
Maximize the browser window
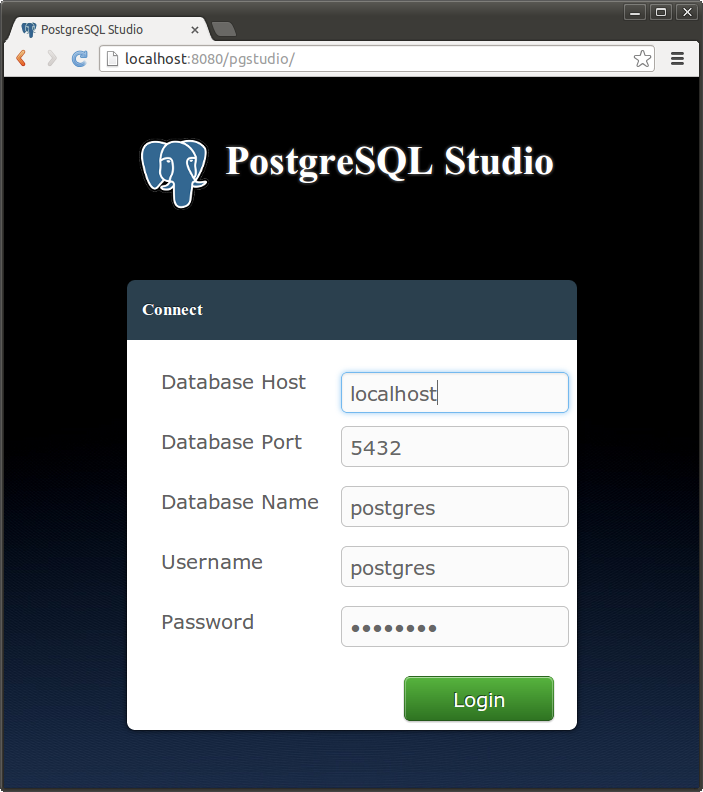point(661,12)
